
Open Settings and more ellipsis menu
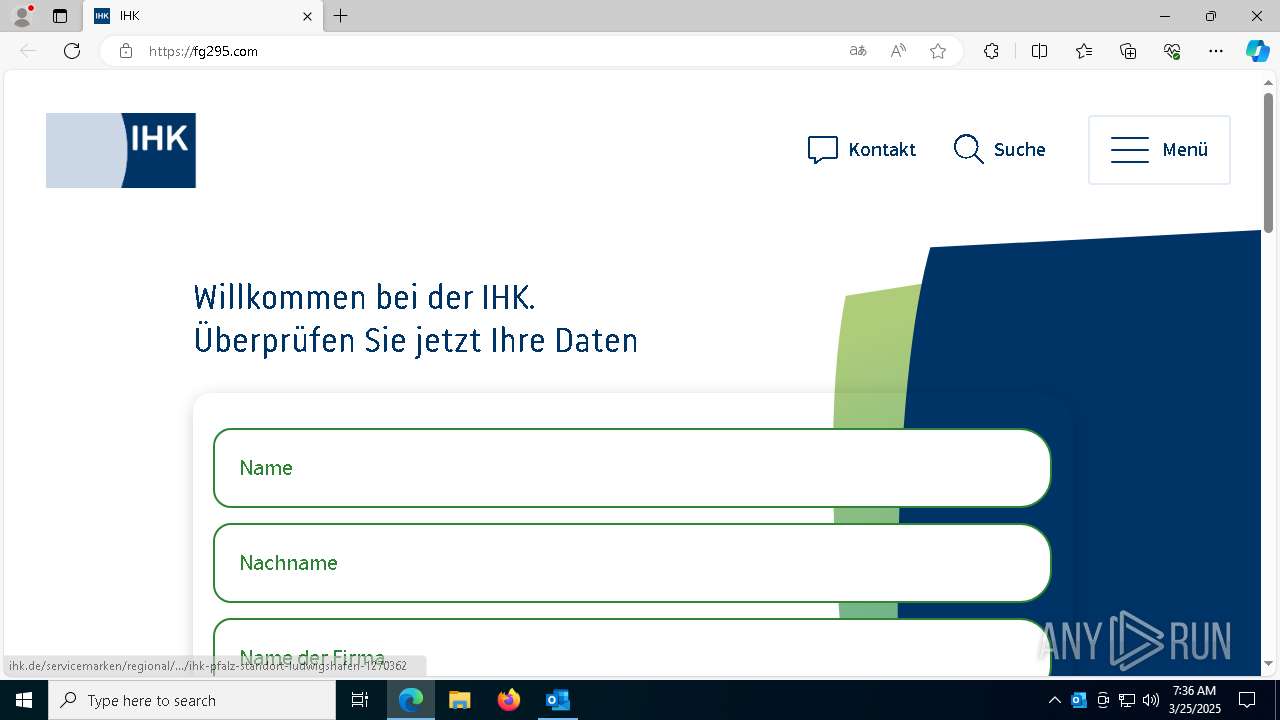1216,51
